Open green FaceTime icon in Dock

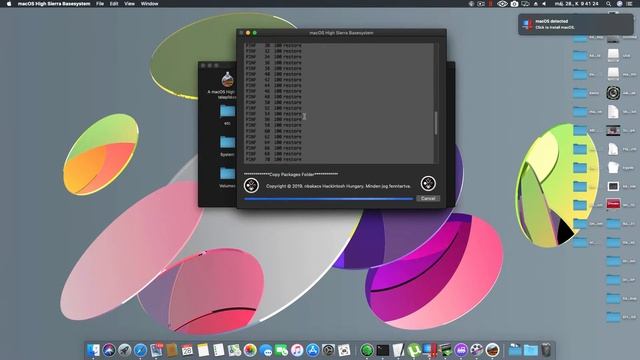(x=281, y=350)
